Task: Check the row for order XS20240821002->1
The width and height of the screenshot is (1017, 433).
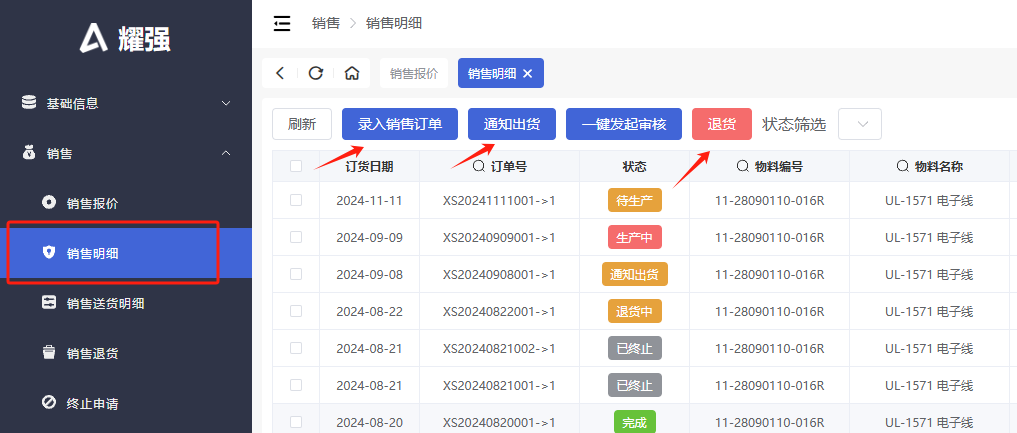Action: (x=296, y=348)
